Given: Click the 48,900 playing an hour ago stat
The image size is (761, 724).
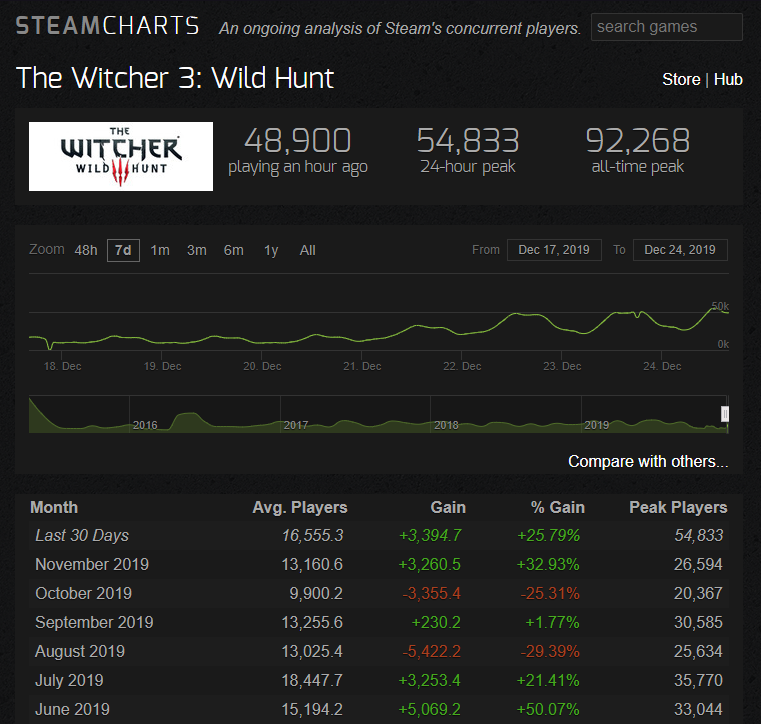Looking at the screenshot, I should click(x=298, y=150).
